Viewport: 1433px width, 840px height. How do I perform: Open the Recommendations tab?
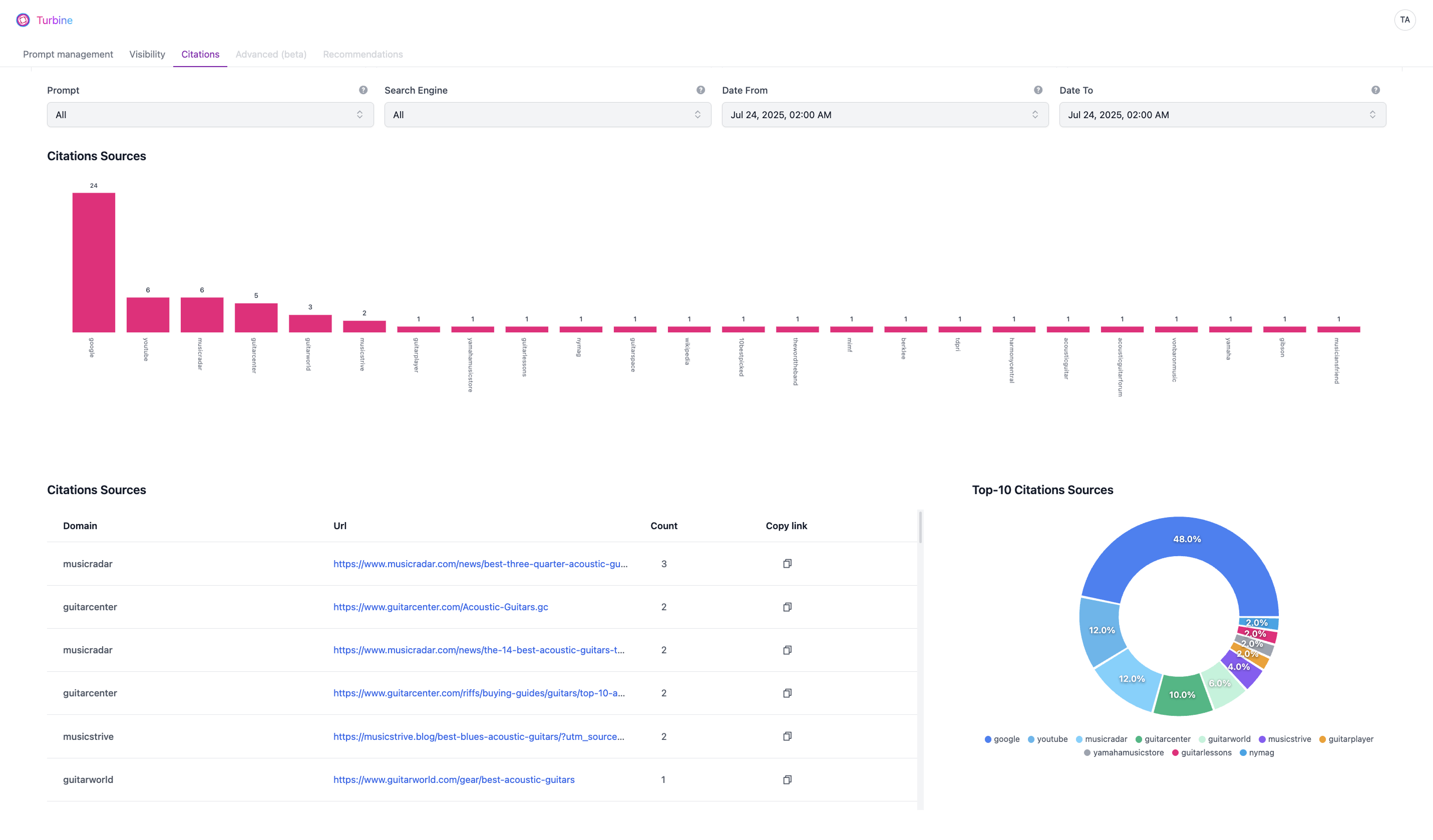point(363,54)
